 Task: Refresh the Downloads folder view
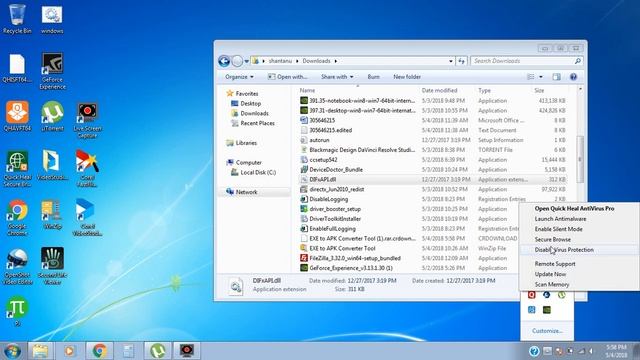coord(461,61)
